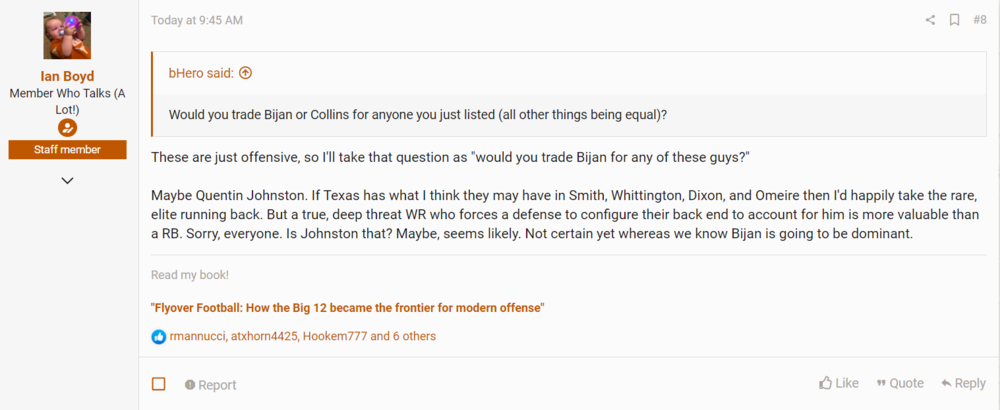1000x410 pixels.
Task: Open post permalink number #8
Action: [979, 20]
